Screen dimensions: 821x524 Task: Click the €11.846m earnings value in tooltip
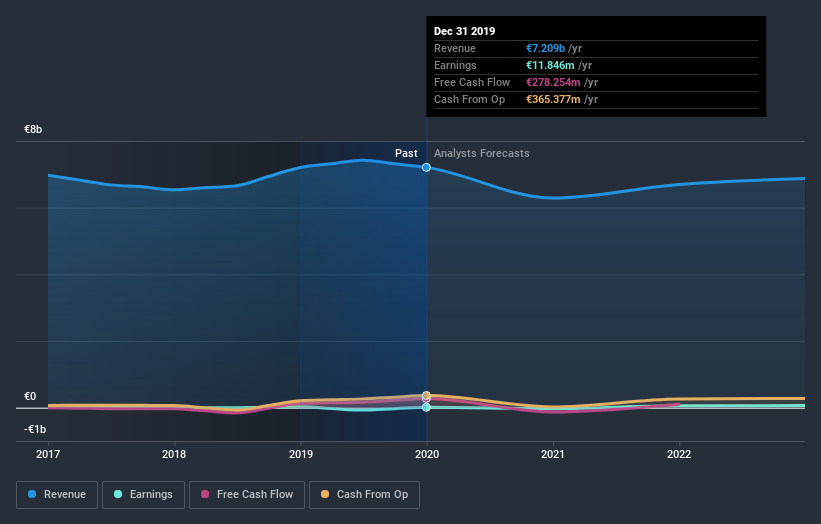(x=550, y=65)
